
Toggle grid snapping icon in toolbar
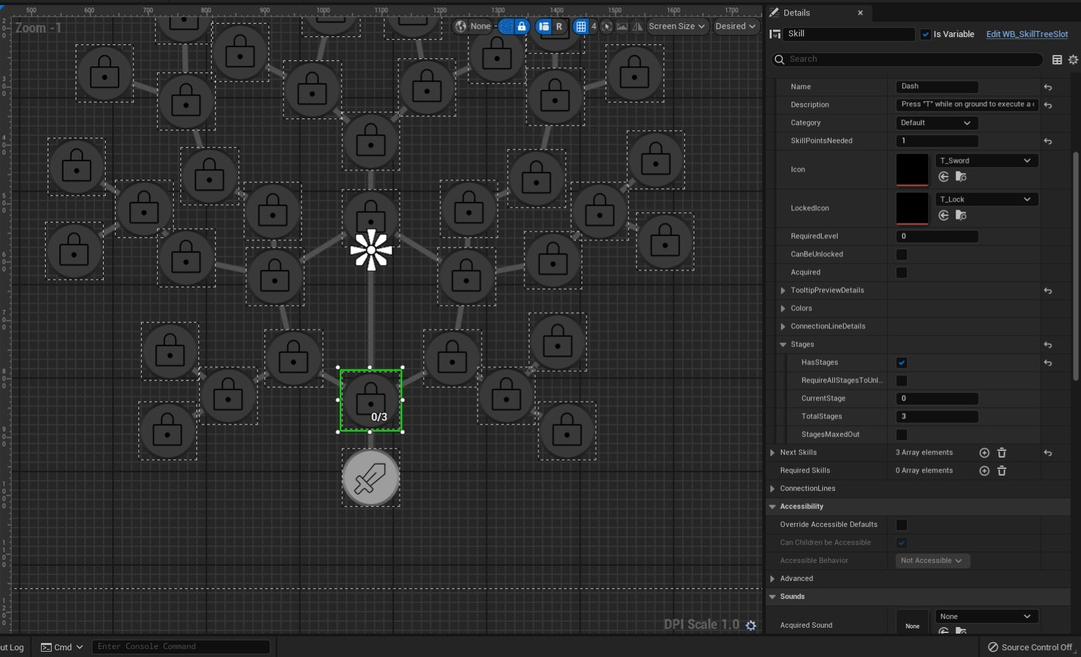[x=581, y=26]
